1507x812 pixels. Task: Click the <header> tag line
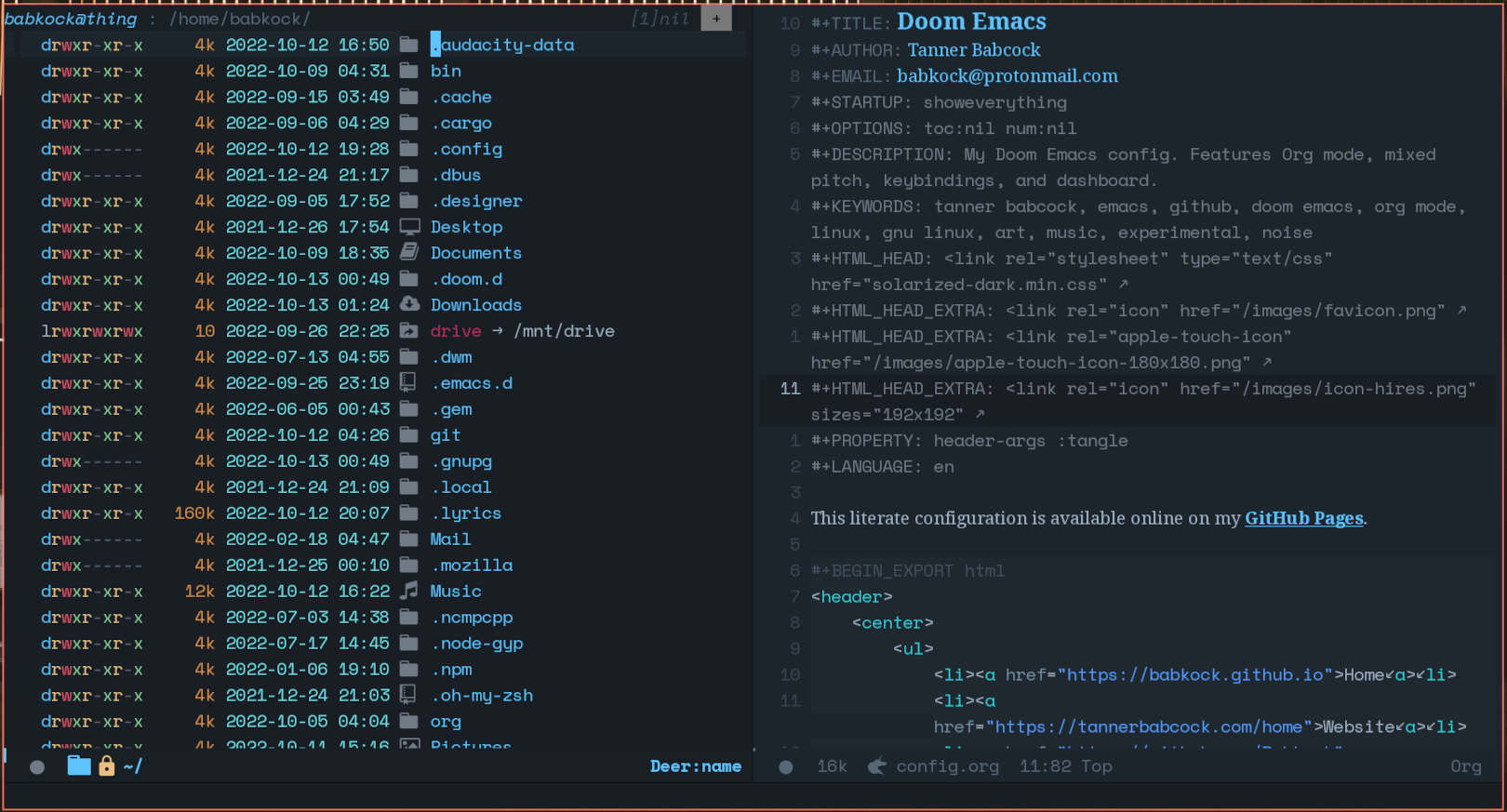pos(852,597)
